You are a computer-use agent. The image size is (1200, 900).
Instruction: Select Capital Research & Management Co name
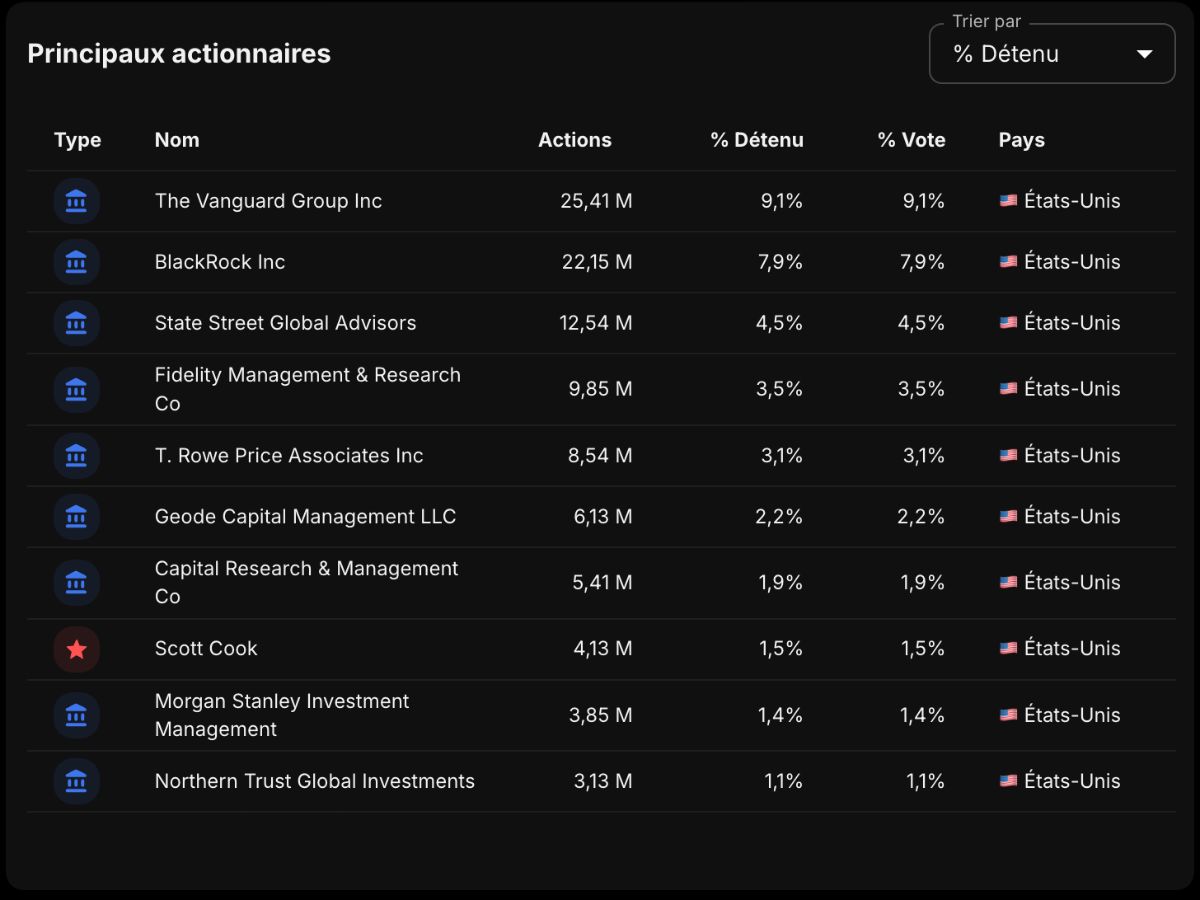coord(306,583)
